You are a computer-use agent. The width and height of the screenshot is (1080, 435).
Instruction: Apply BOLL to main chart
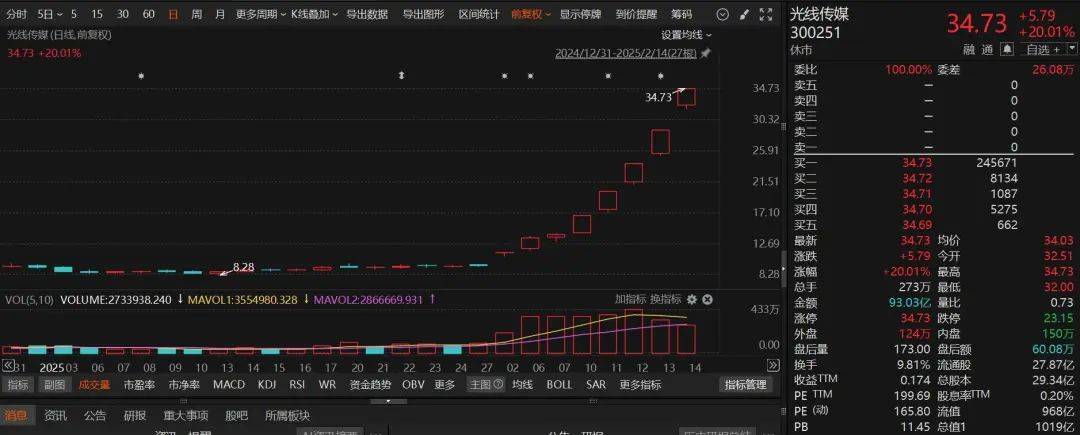tap(559, 385)
